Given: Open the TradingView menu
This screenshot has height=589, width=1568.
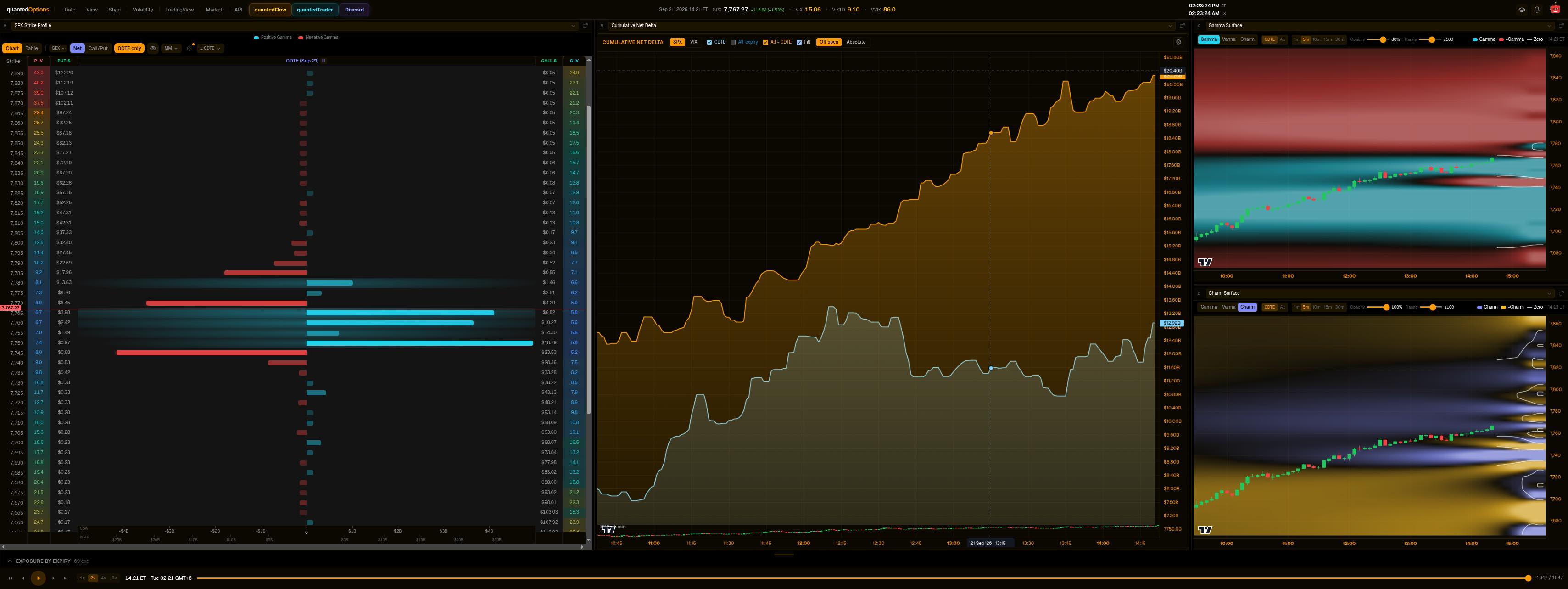Looking at the screenshot, I should point(179,10).
